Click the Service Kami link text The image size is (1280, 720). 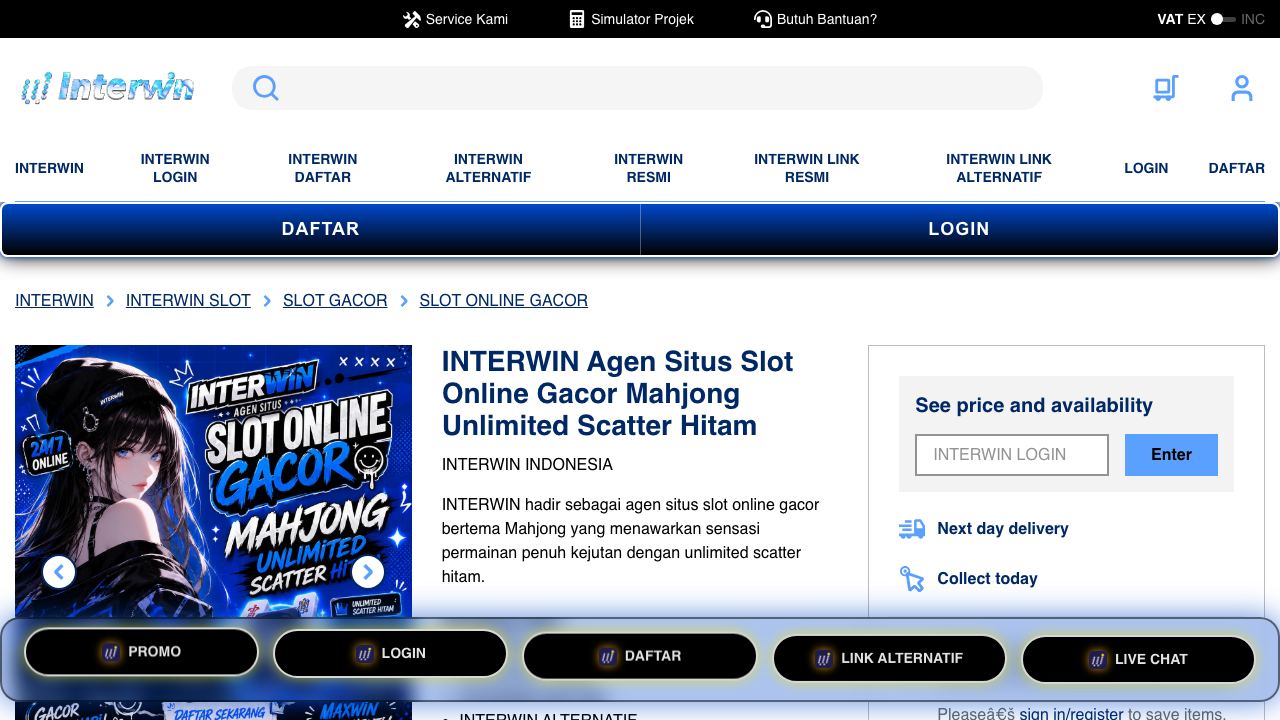[x=467, y=19]
